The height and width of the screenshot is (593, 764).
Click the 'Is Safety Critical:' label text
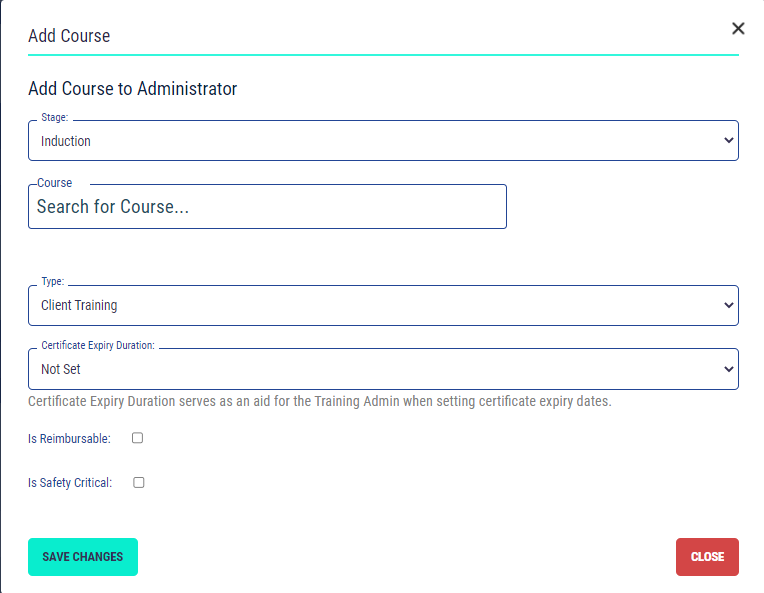[70, 483]
